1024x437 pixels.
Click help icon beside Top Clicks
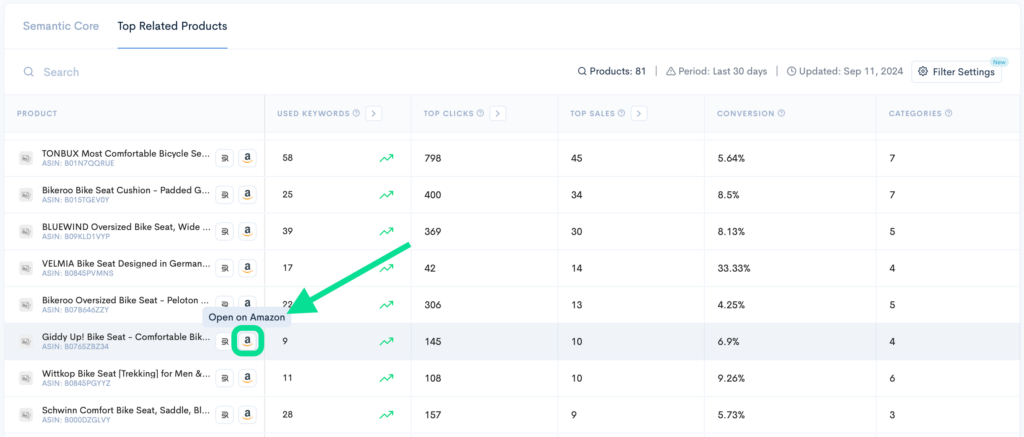(x=481, y=113)
